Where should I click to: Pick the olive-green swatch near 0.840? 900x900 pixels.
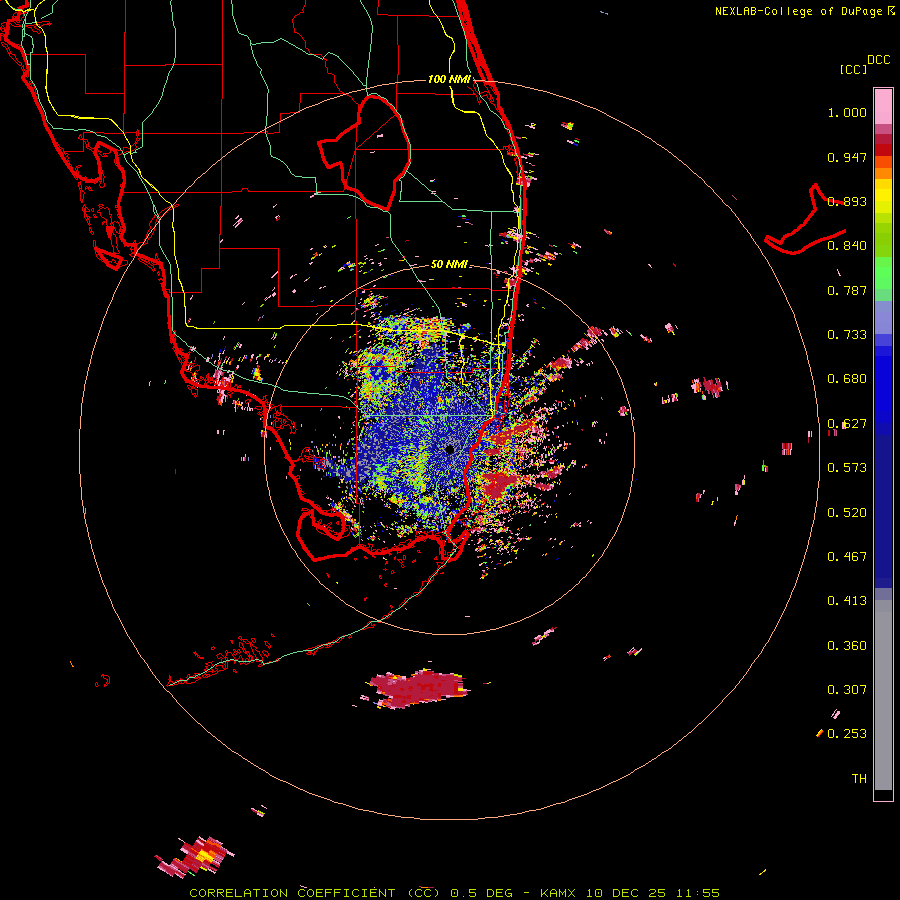(883, 240)
